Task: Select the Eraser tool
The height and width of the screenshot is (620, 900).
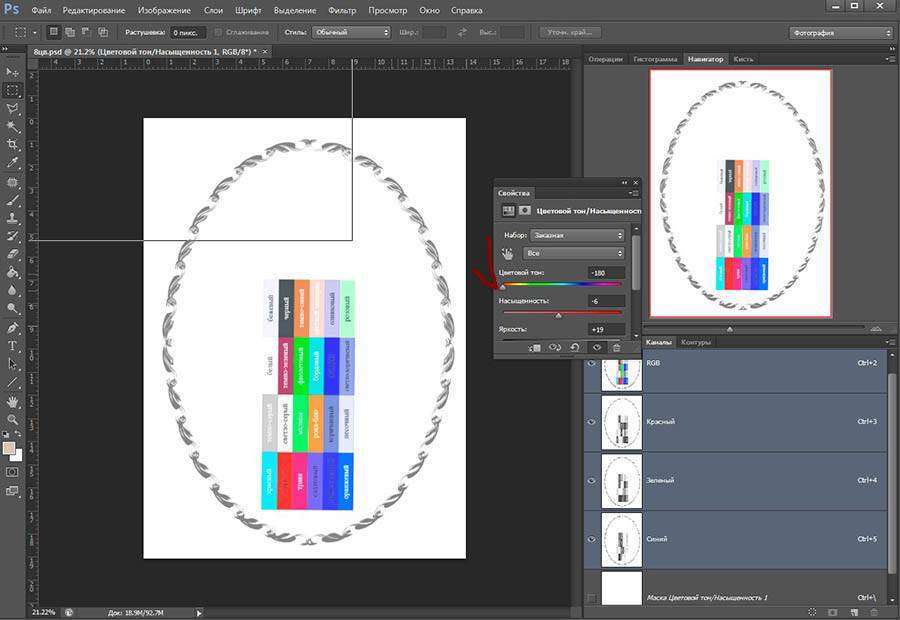Action: coord(13,254)
